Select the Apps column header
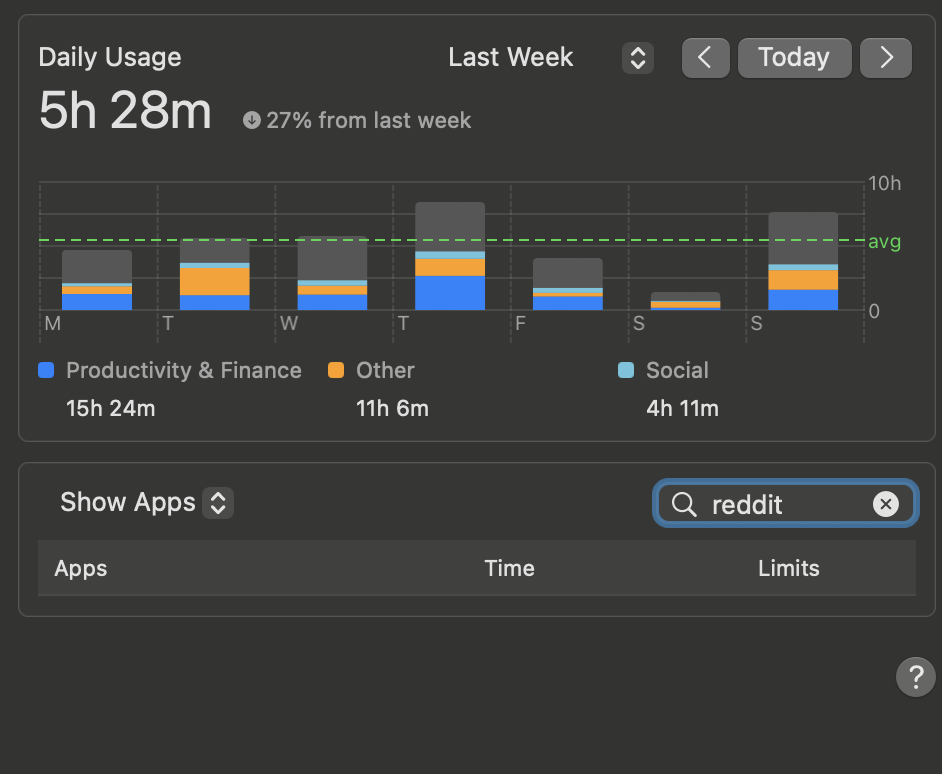This screenshot has width=942, height=774. coord(80,568)
